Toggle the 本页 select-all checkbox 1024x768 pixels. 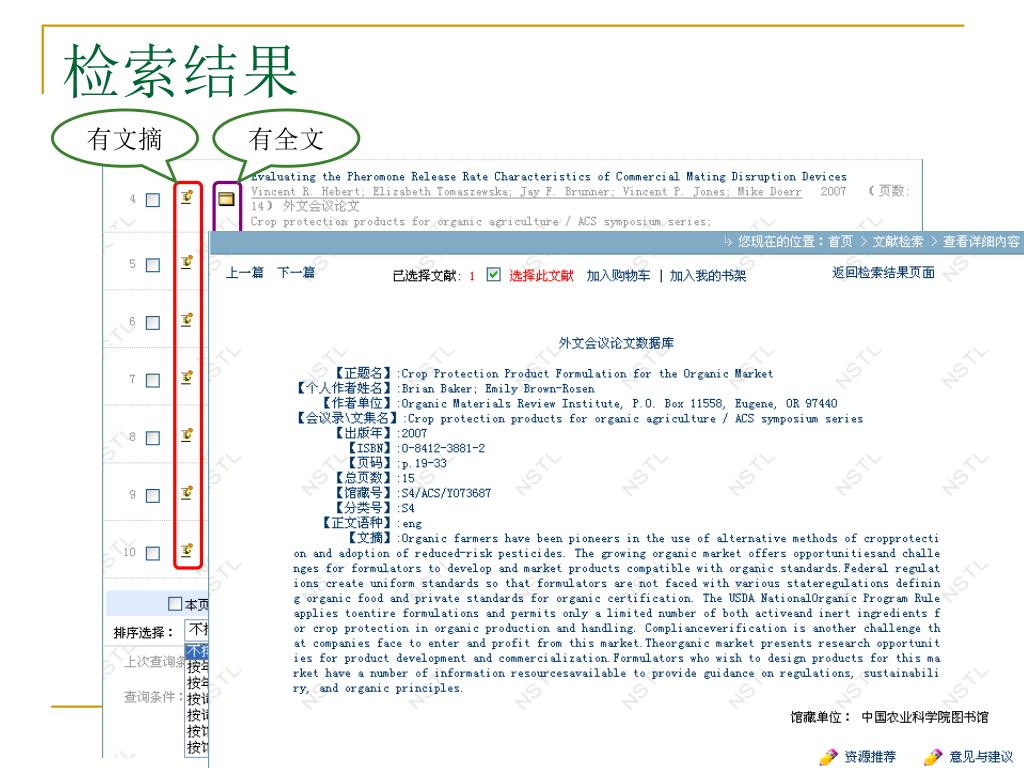click(x=175, y=603)
